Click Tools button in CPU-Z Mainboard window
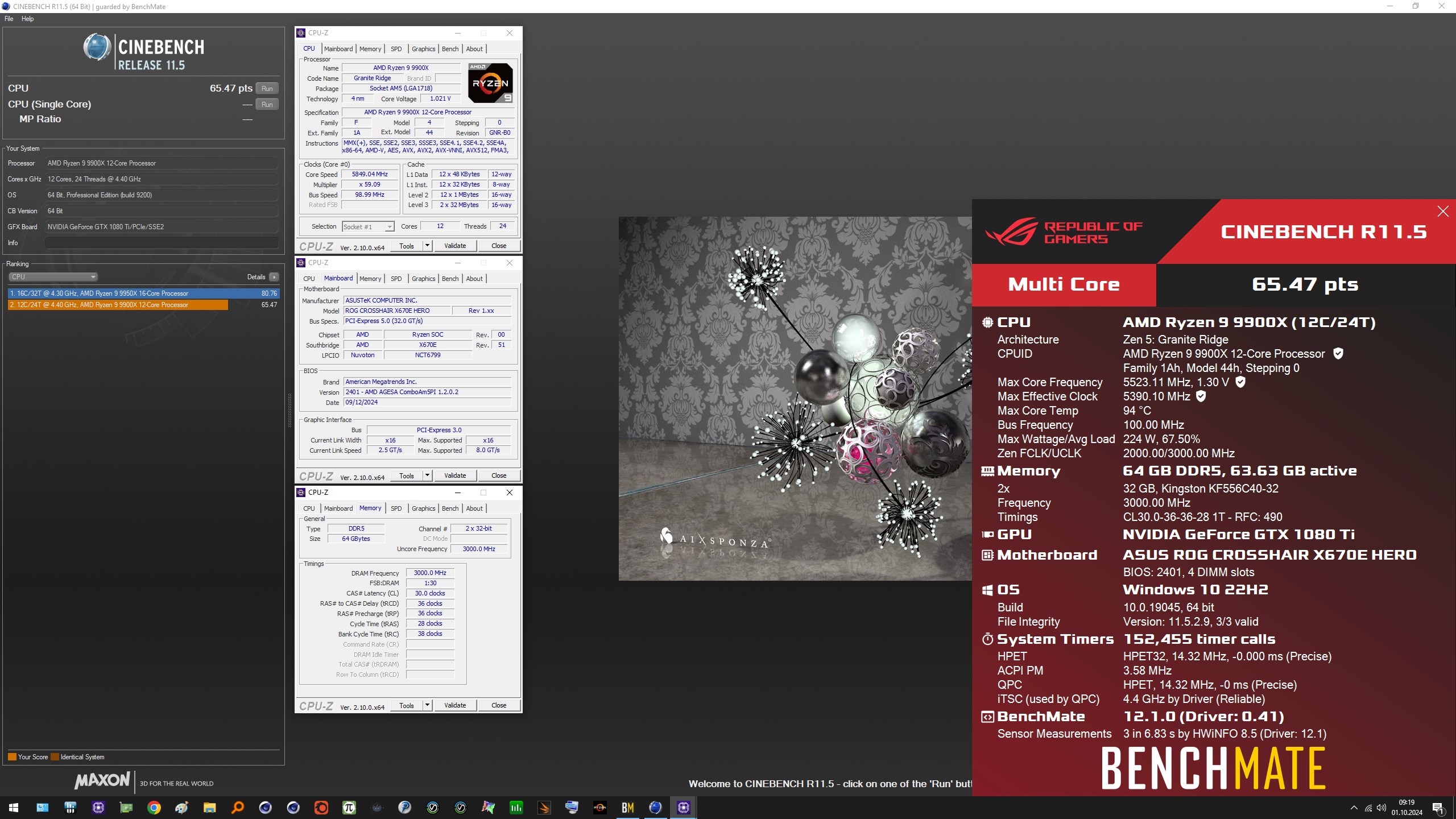The image size is (1456, 819). 407,475
